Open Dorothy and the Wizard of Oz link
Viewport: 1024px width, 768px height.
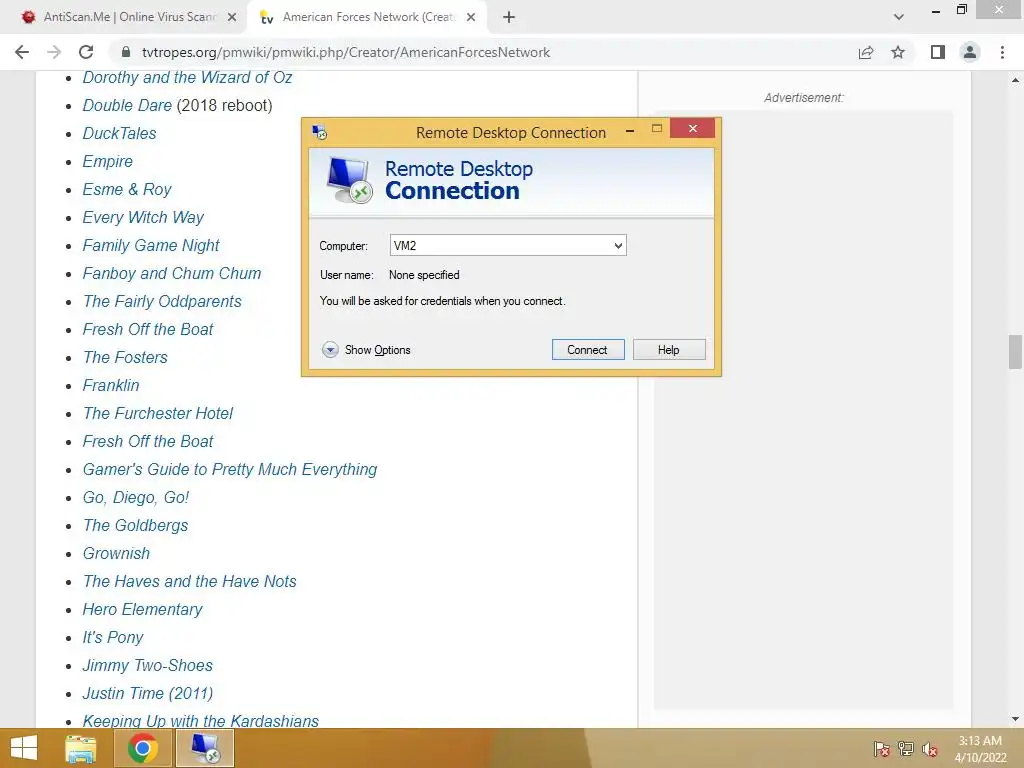(187, 78)
